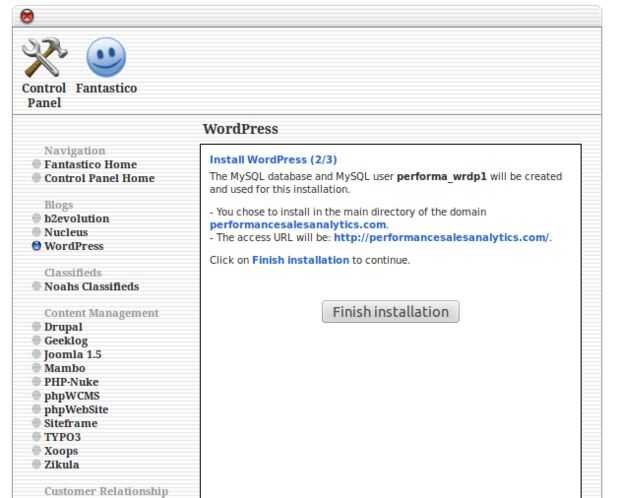Click the bullet icon beside WordPress
The width and height of the screenshot is (620, 498).
(36, 246)
